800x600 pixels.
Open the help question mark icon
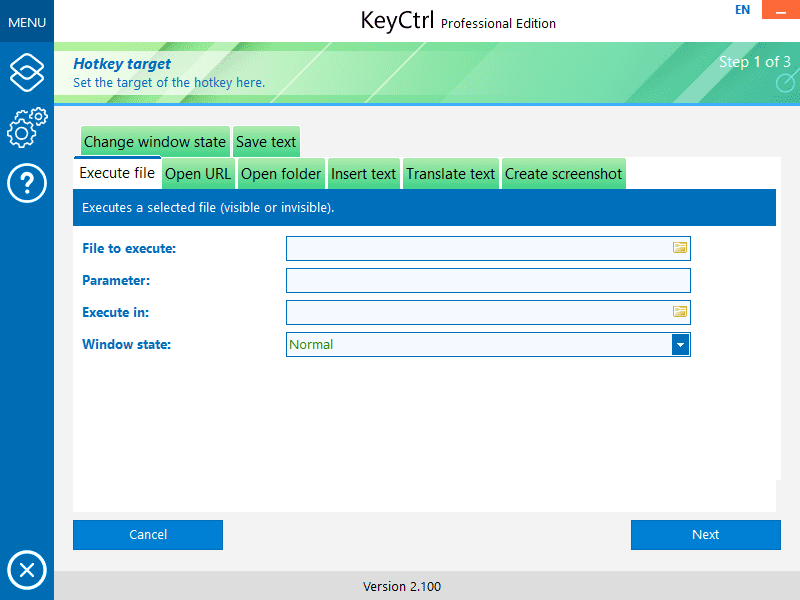pos(27,183)
